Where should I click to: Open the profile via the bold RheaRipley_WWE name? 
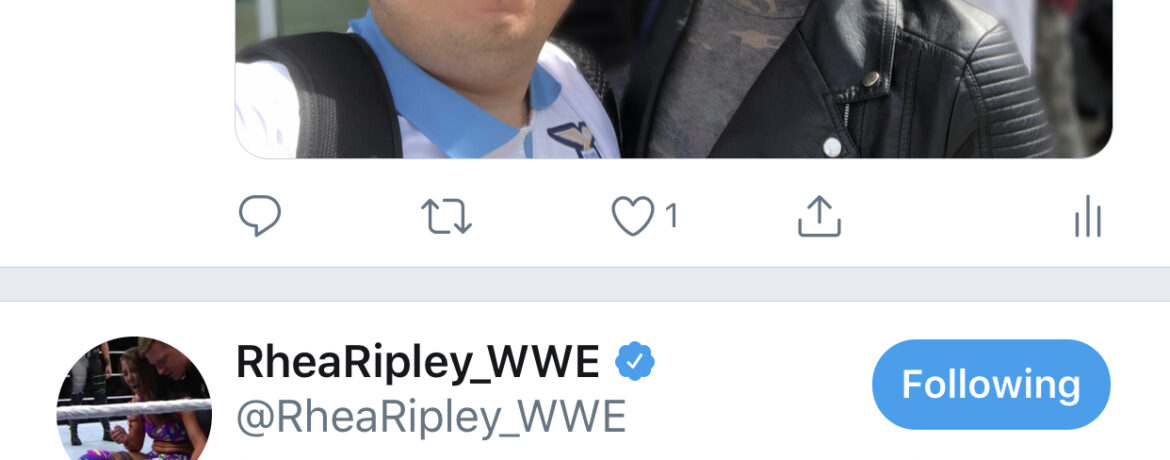[418, 361]
